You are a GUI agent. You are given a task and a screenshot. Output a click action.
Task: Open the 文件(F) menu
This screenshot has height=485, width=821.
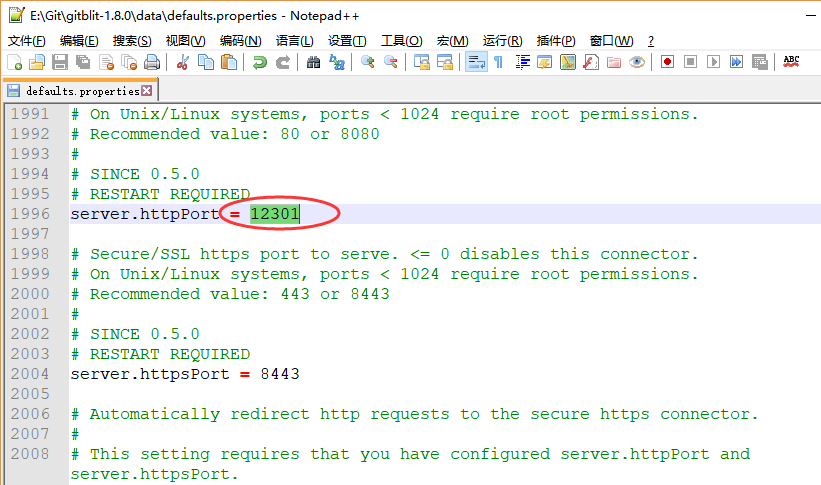(x=26, y=41)
